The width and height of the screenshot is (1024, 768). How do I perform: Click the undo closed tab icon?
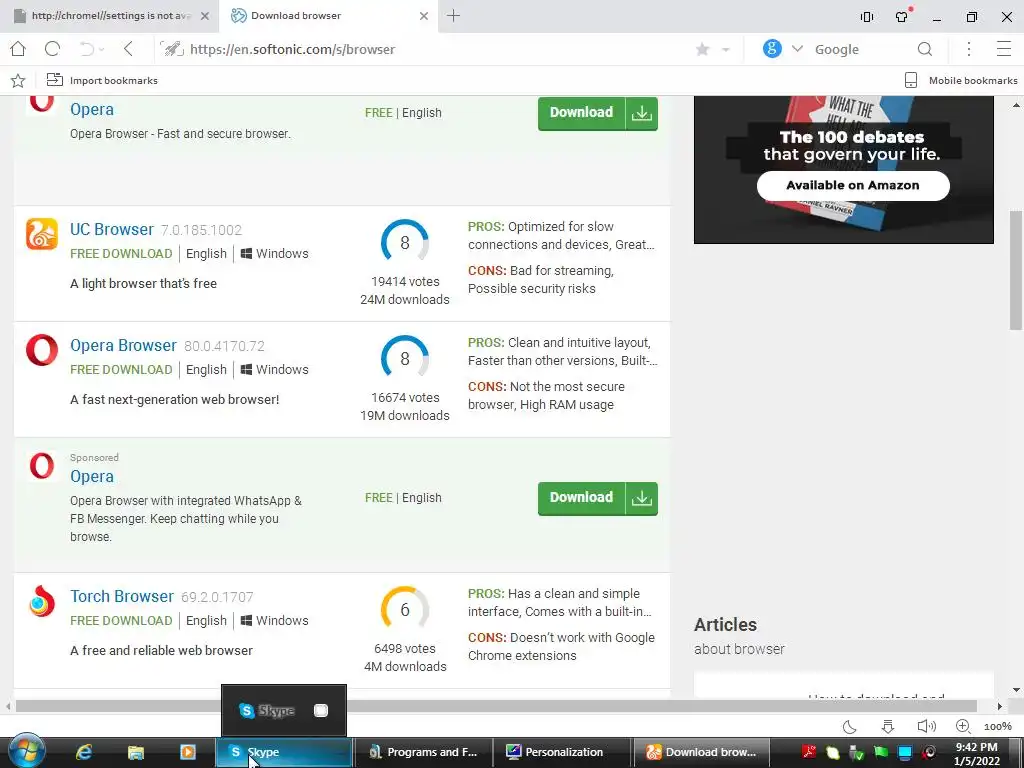coord(86,49)
